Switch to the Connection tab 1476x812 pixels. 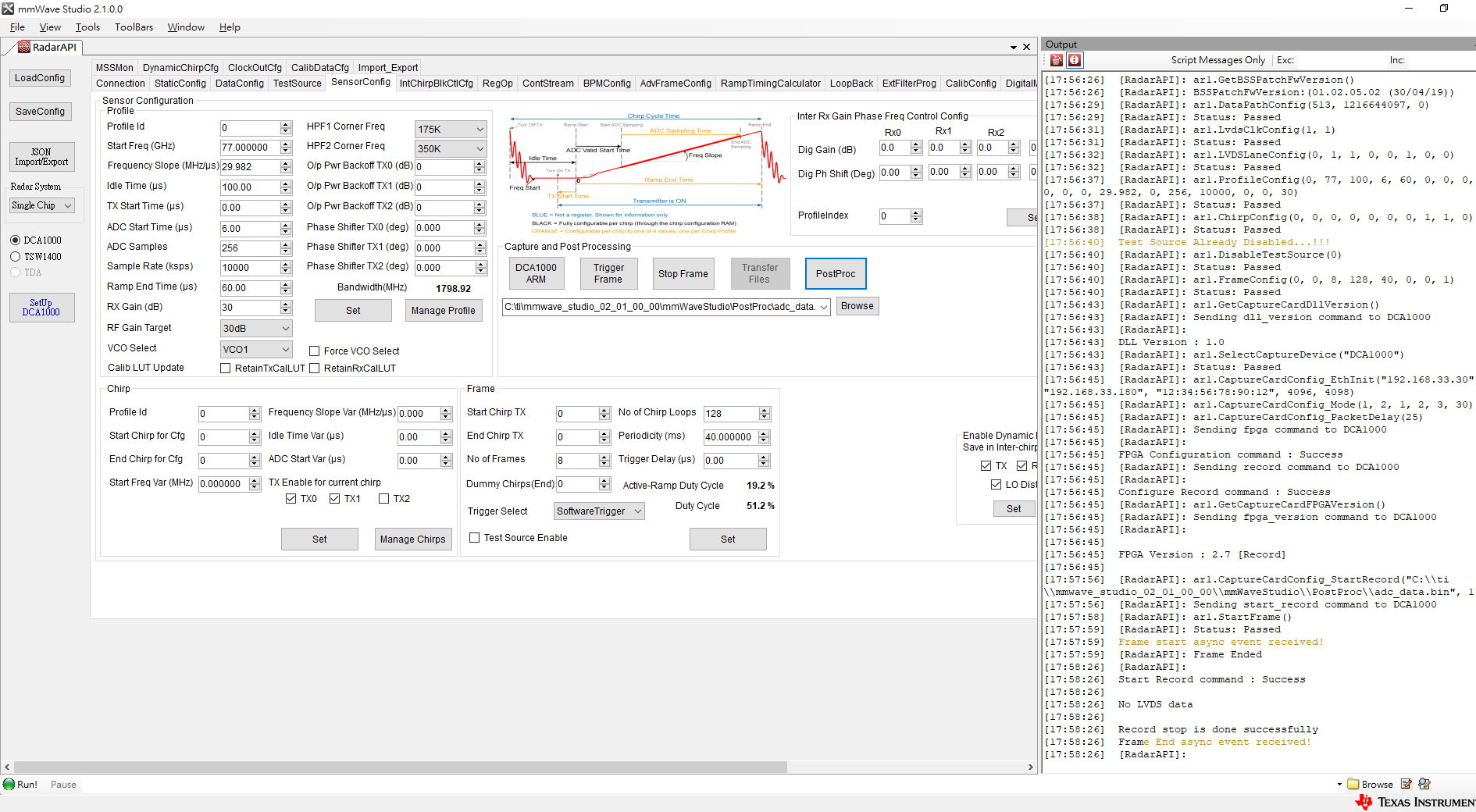[x=120, y=84]
